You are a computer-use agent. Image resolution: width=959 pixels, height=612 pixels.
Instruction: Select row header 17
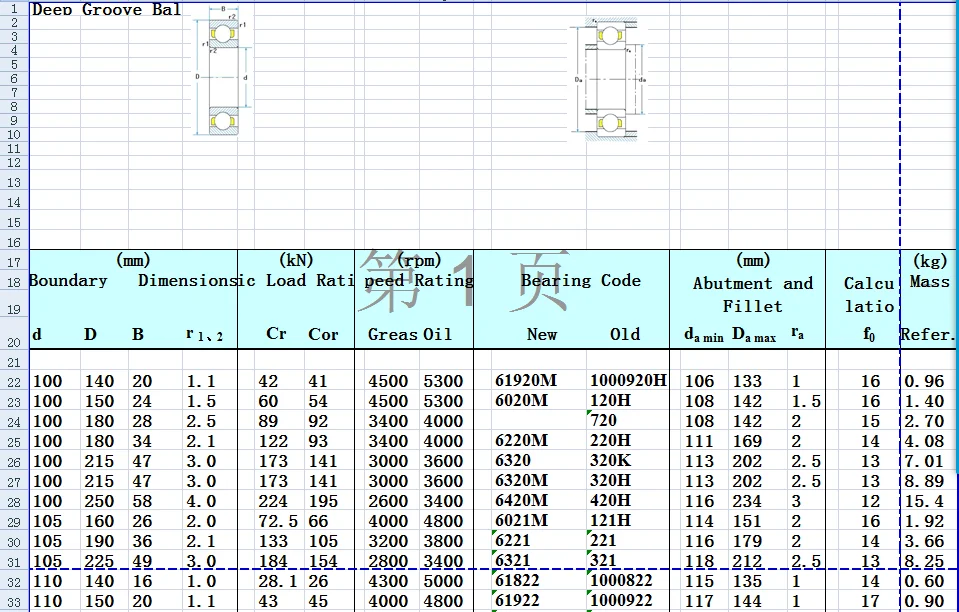pyautogui.click(x=14, y=262)
